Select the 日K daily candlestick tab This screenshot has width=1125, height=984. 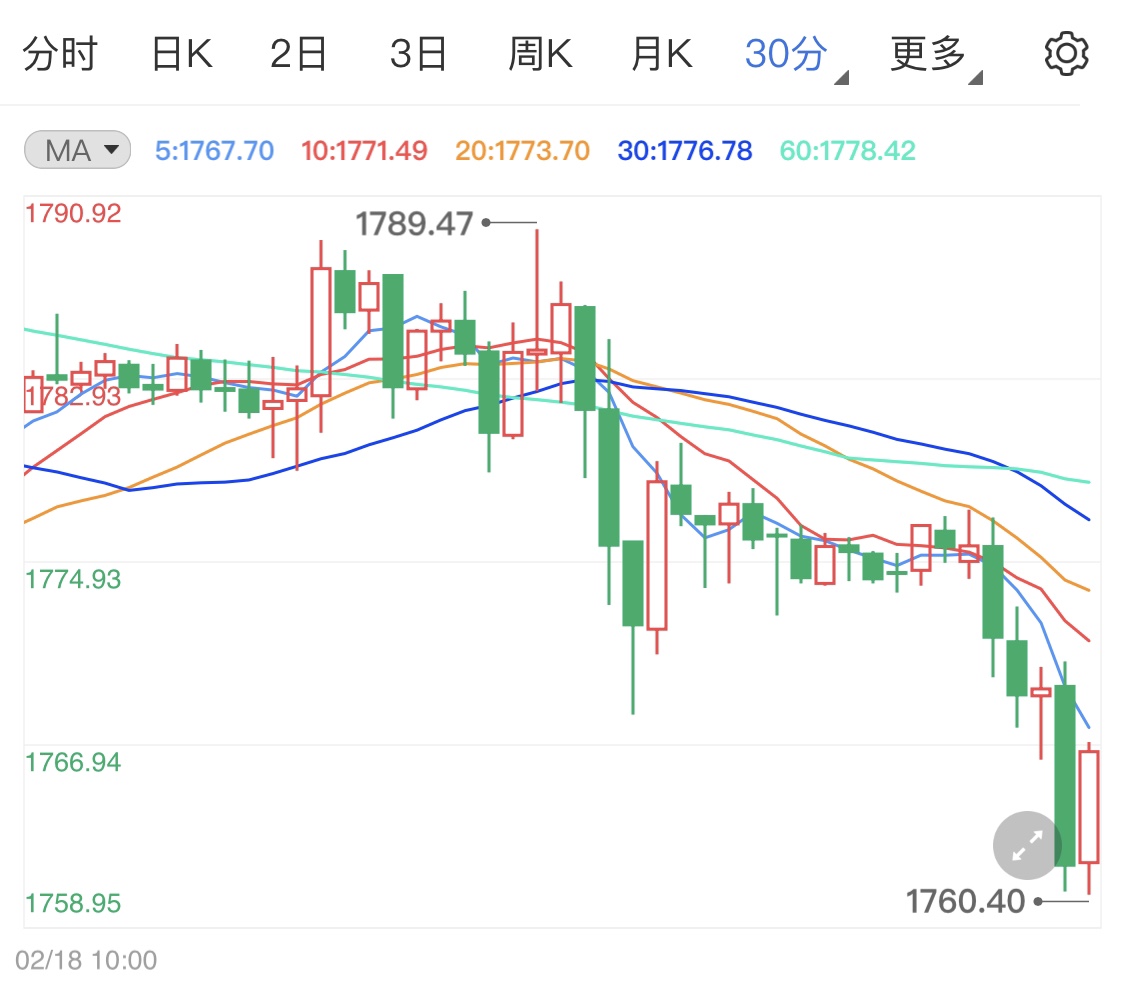(182, 54)
